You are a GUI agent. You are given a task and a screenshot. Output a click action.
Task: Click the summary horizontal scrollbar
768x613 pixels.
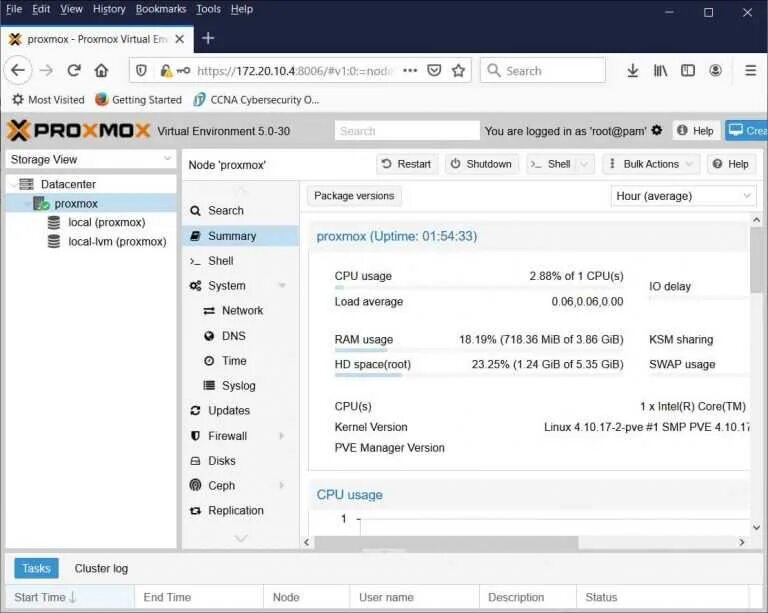tap(446, 542)
